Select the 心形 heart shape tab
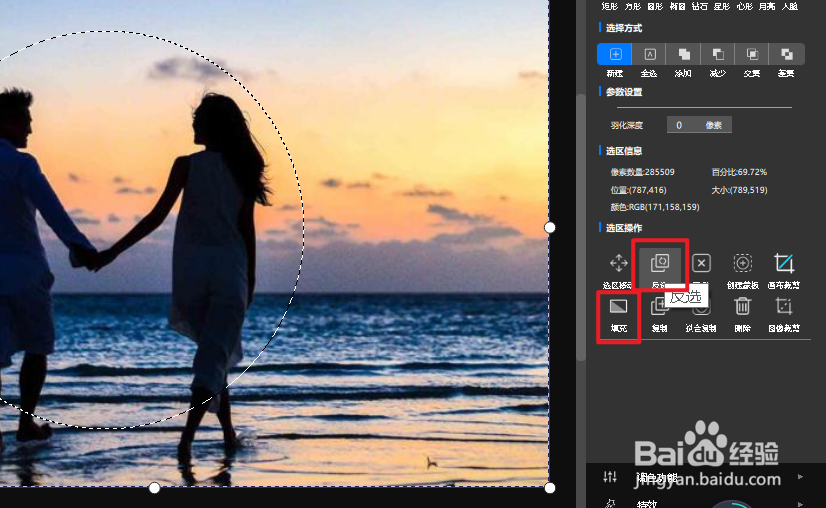 [744, 6]
